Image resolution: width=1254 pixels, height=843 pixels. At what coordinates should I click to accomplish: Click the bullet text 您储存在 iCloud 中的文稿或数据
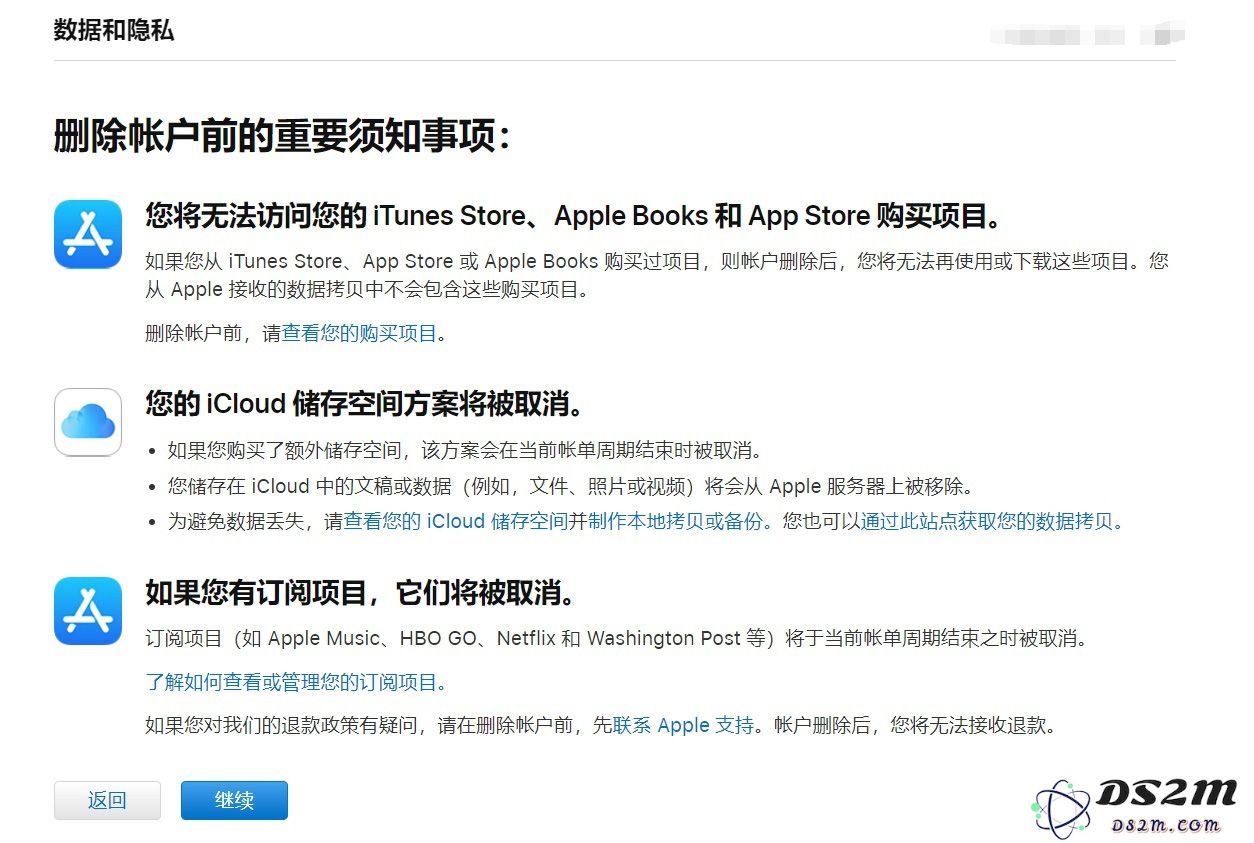point(570,486)
